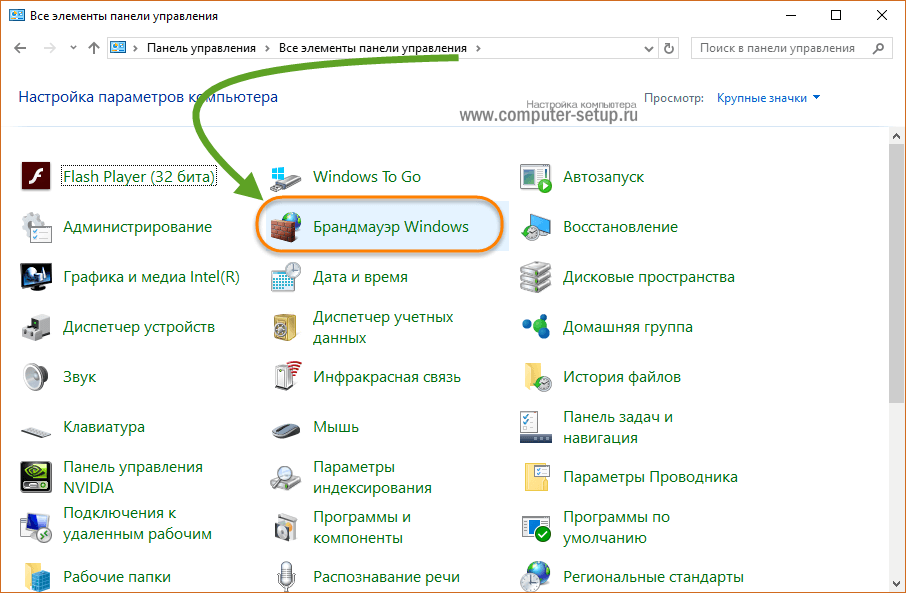Open the Автозапуск icon
Screen dimensions: 906x593
536,177
